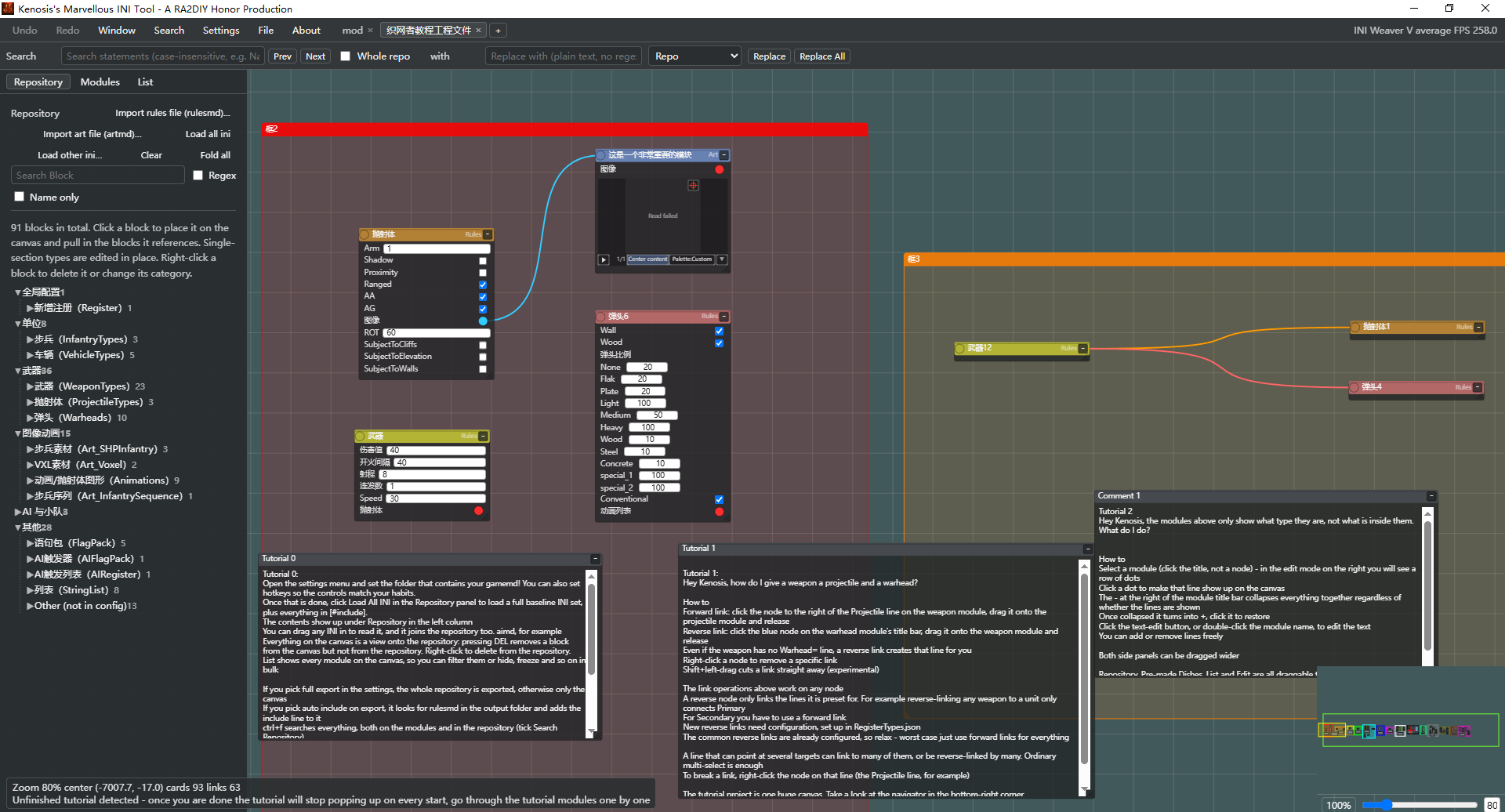Screen dimensions: 1505x812
Task: Uncheck Conventional in 弹头6 module
Action: click(x=719, y=500)
